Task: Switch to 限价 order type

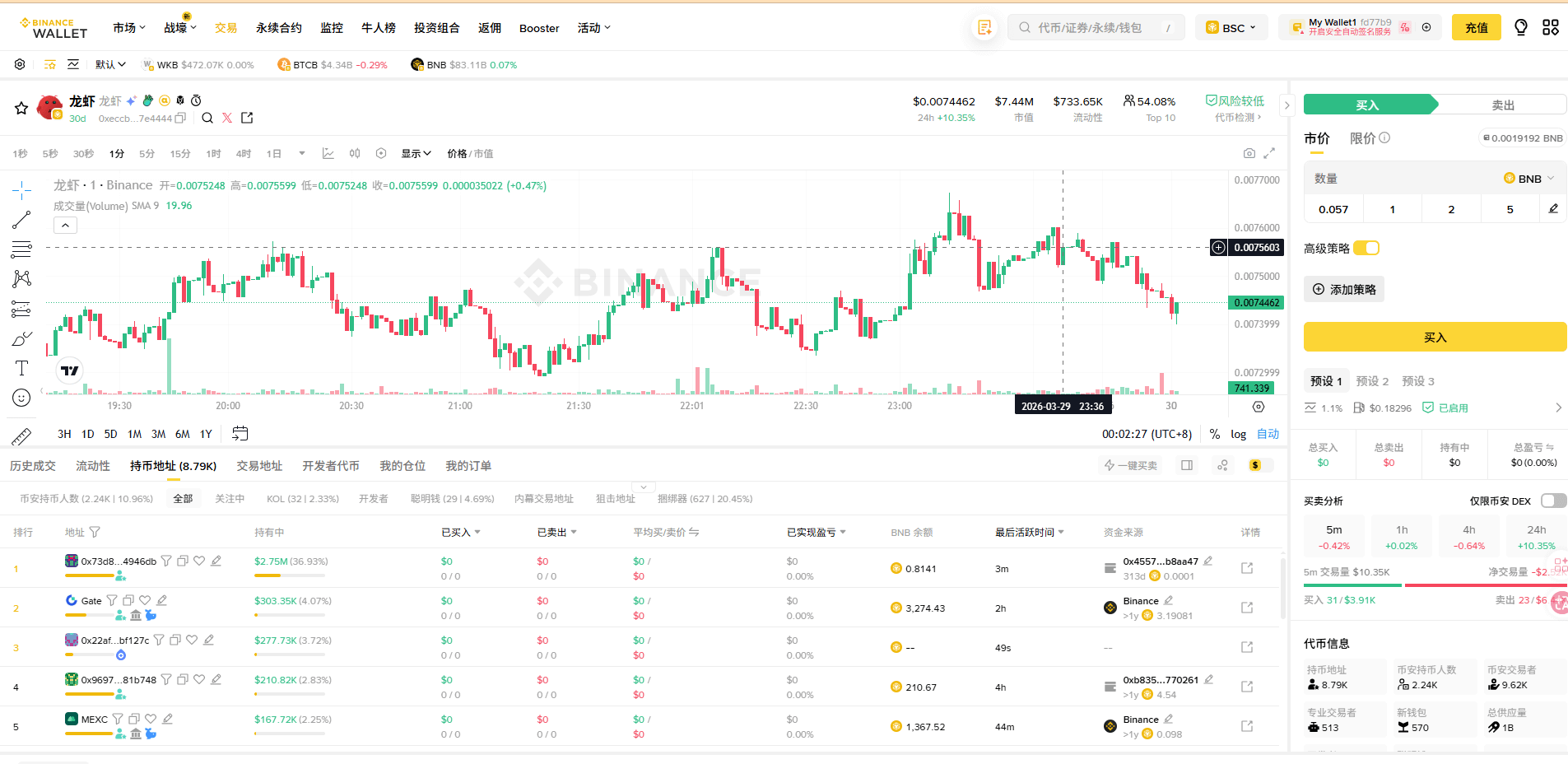Action: [x=1363, y=138]
